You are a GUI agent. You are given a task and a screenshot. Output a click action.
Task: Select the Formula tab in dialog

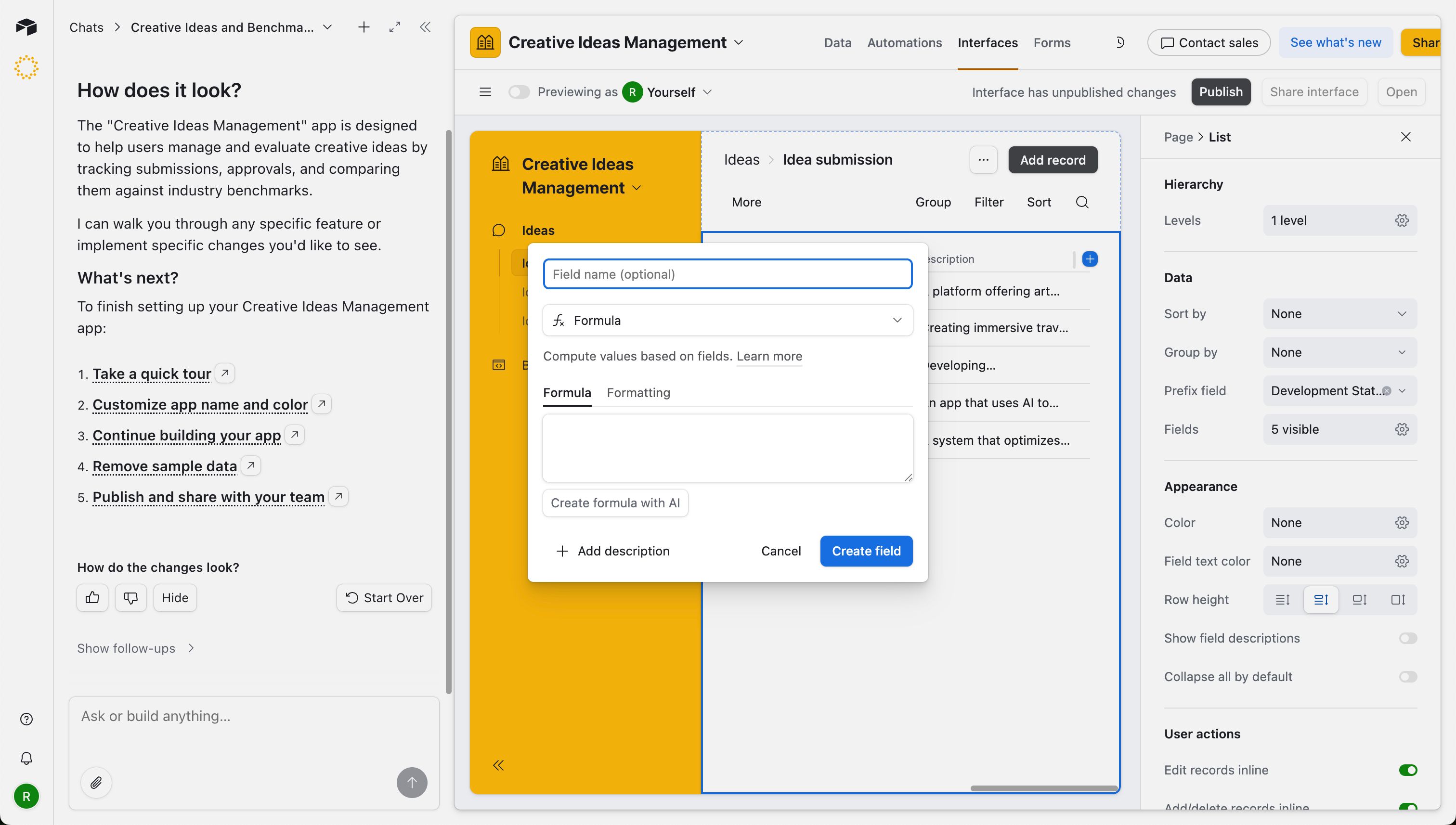[x=567, y=393]
